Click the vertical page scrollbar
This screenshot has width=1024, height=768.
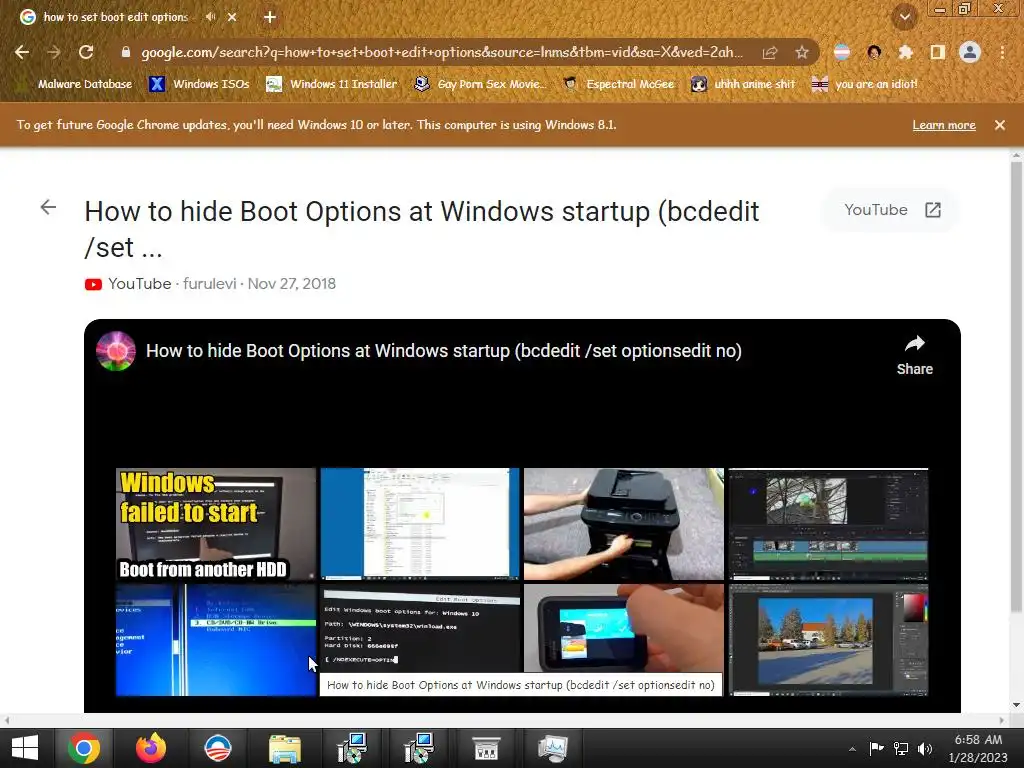[x=1016, y=386]
